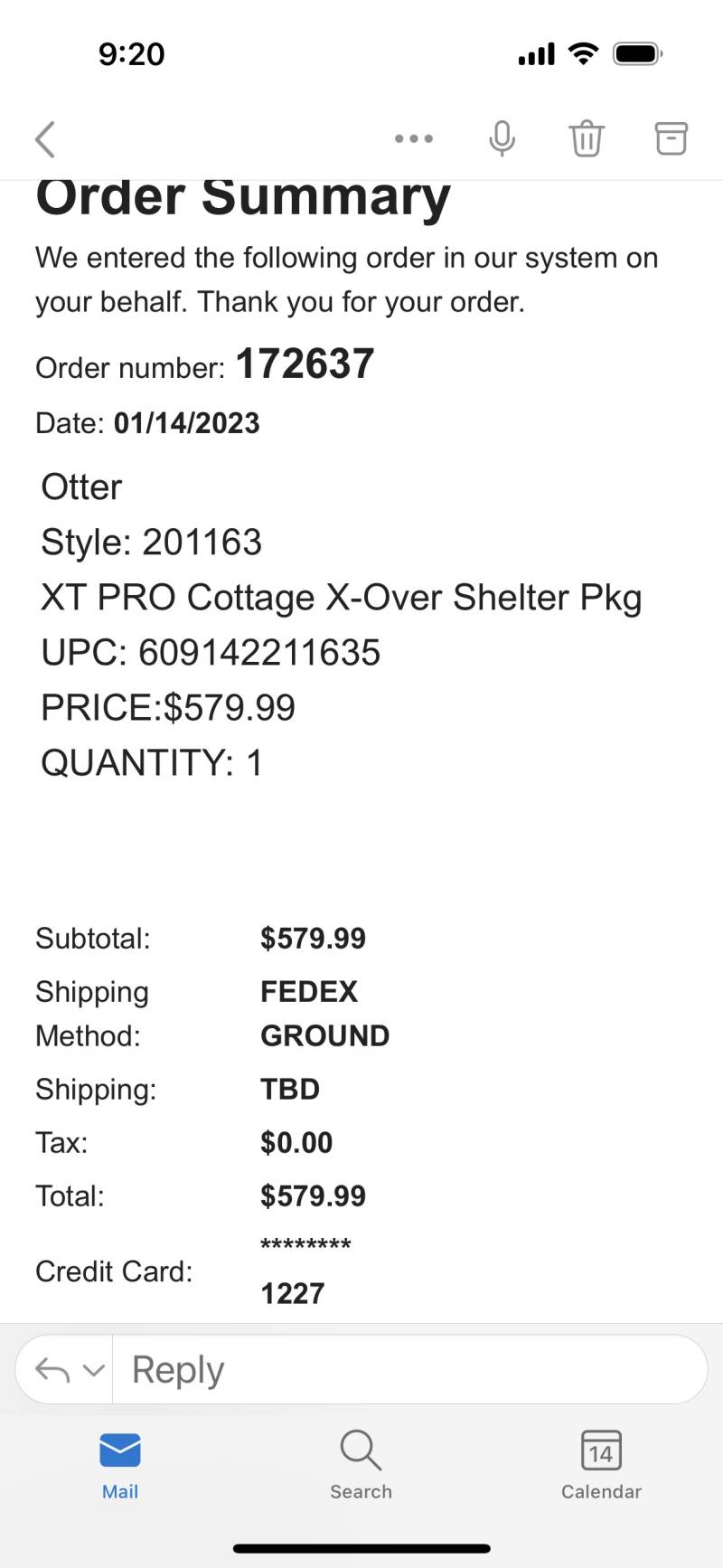Open the three-dot more options menu

click(x=414, y=138)
